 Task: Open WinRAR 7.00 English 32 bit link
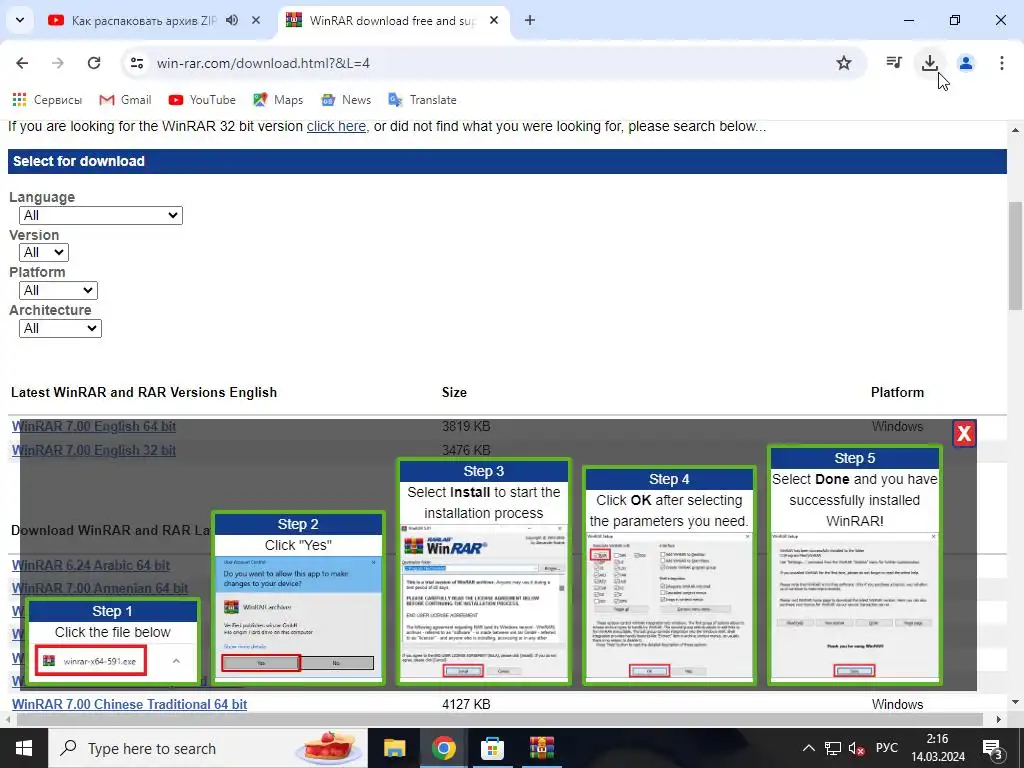point(94,450)
